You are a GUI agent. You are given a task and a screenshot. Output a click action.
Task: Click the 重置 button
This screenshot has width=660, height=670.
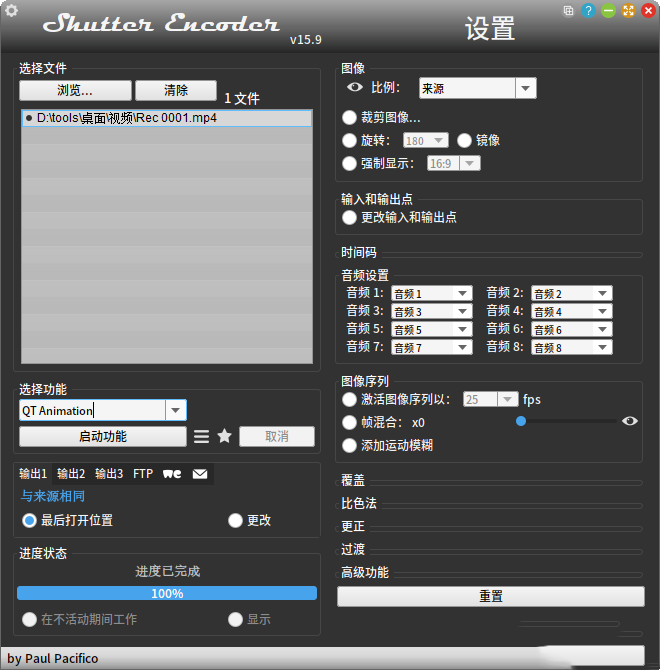(491, 596)
